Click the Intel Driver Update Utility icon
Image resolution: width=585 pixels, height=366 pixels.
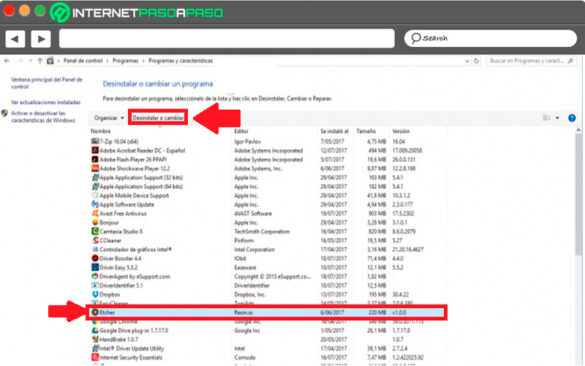(95, 348)
